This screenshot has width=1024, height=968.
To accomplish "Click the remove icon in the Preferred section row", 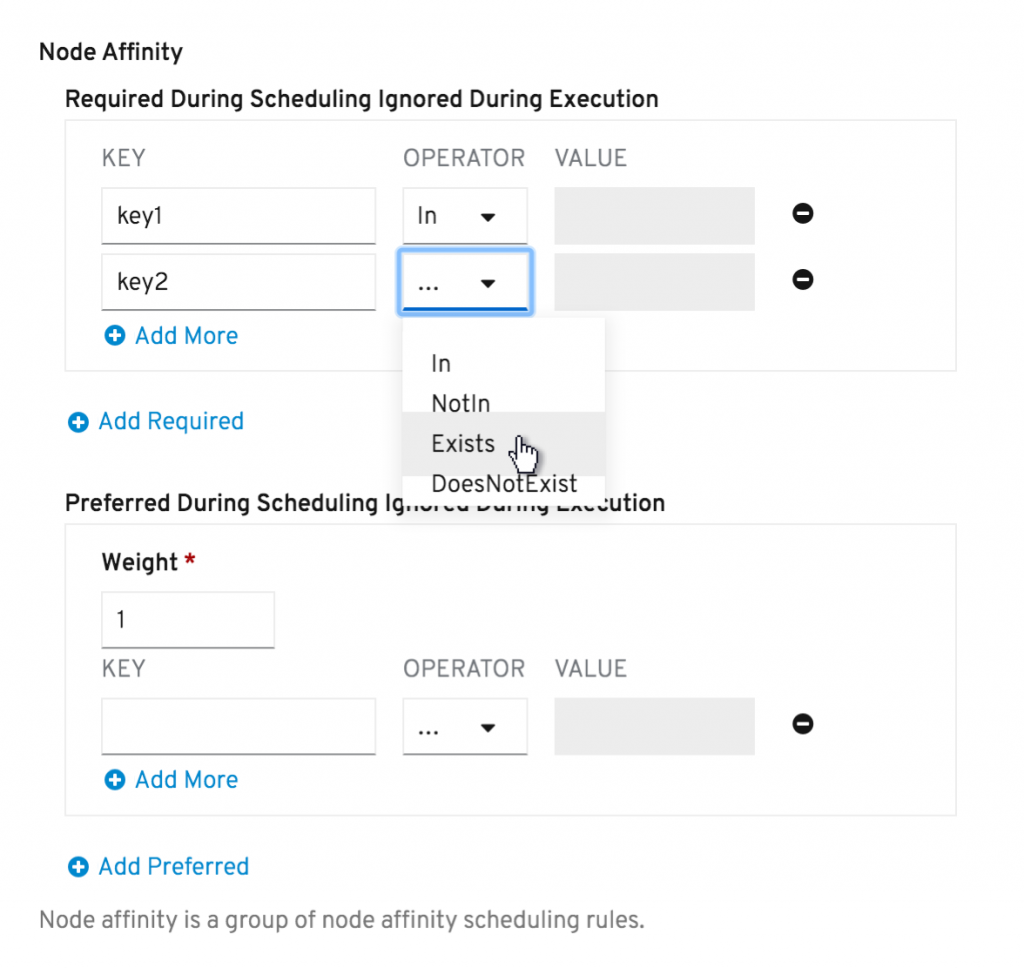I will (x=802, y=724).
